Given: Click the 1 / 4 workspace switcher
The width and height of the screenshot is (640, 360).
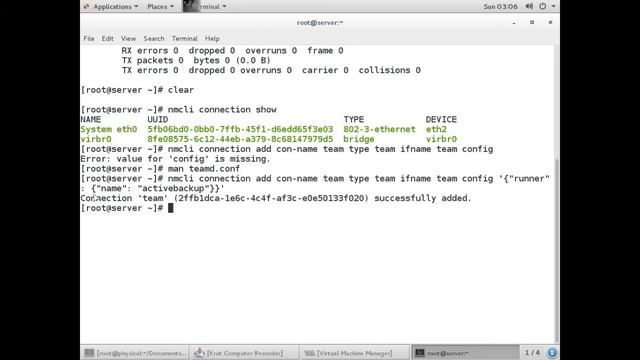Looking at the screenshot, I should (x=532, y=352).
